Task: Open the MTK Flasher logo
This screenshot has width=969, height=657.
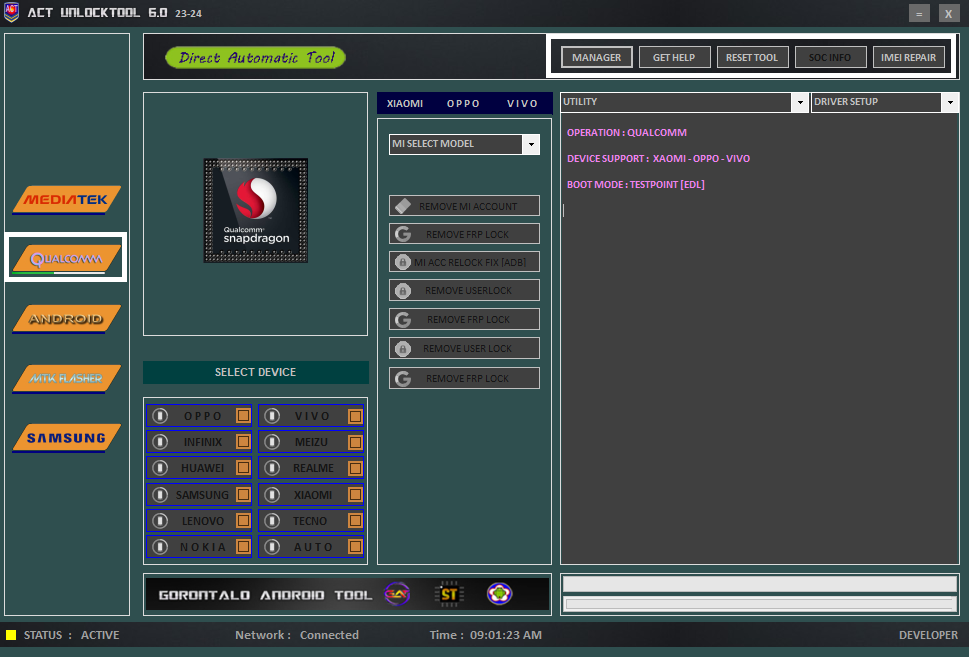Action: click(66, 378)
